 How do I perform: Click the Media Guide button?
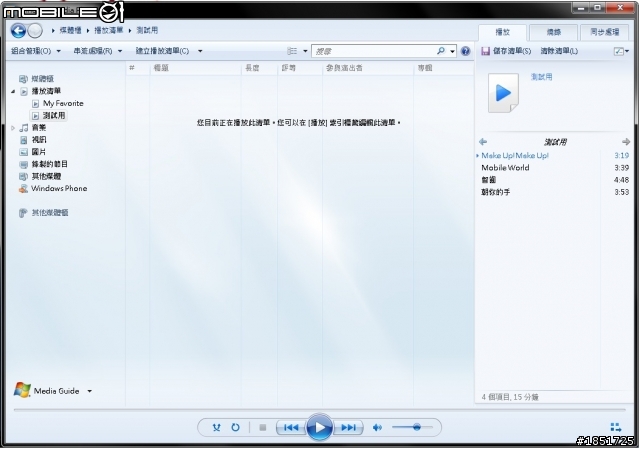coord(56,391)
